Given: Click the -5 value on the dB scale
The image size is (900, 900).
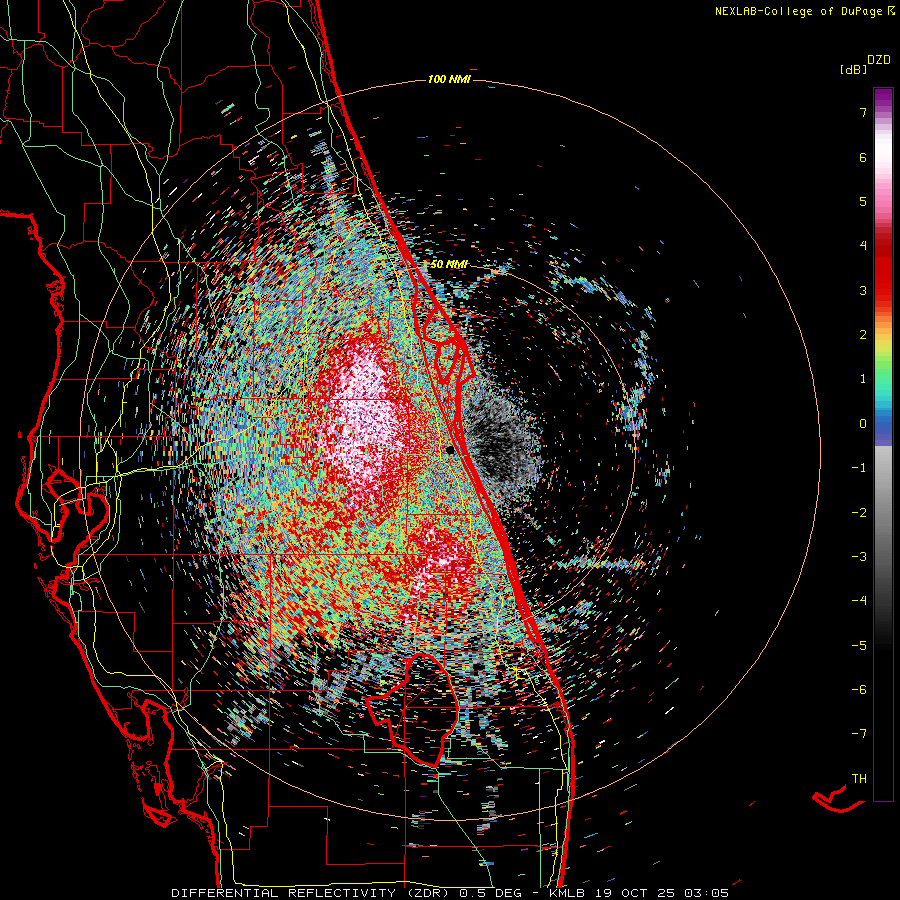Looking at the screenshot, I should point(859,646).
